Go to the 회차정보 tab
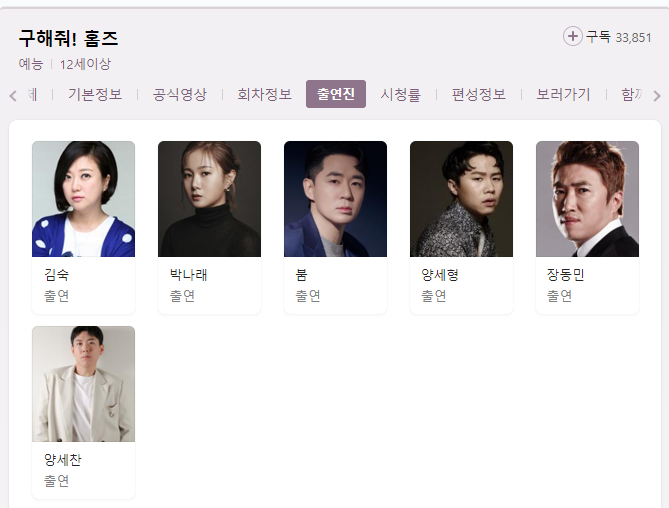The height and width of the screenshot is (508, 669). coord(265,94)
